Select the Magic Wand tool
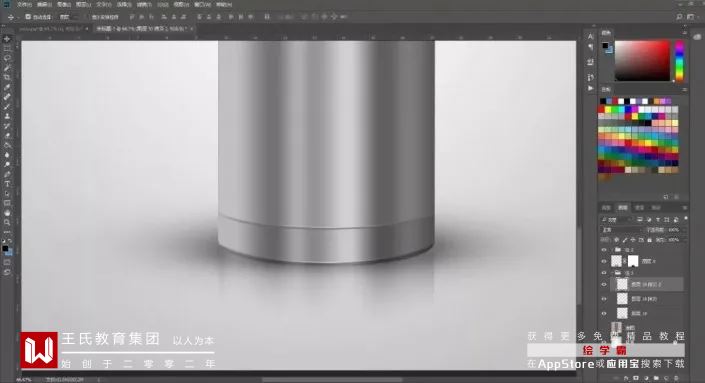The image size is (705, 383). pos(7,68)
